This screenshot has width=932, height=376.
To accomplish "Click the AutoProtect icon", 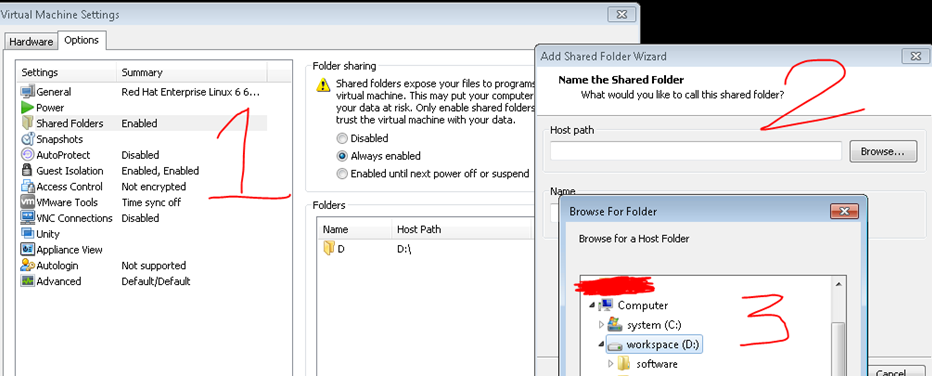I will [28, 155].
